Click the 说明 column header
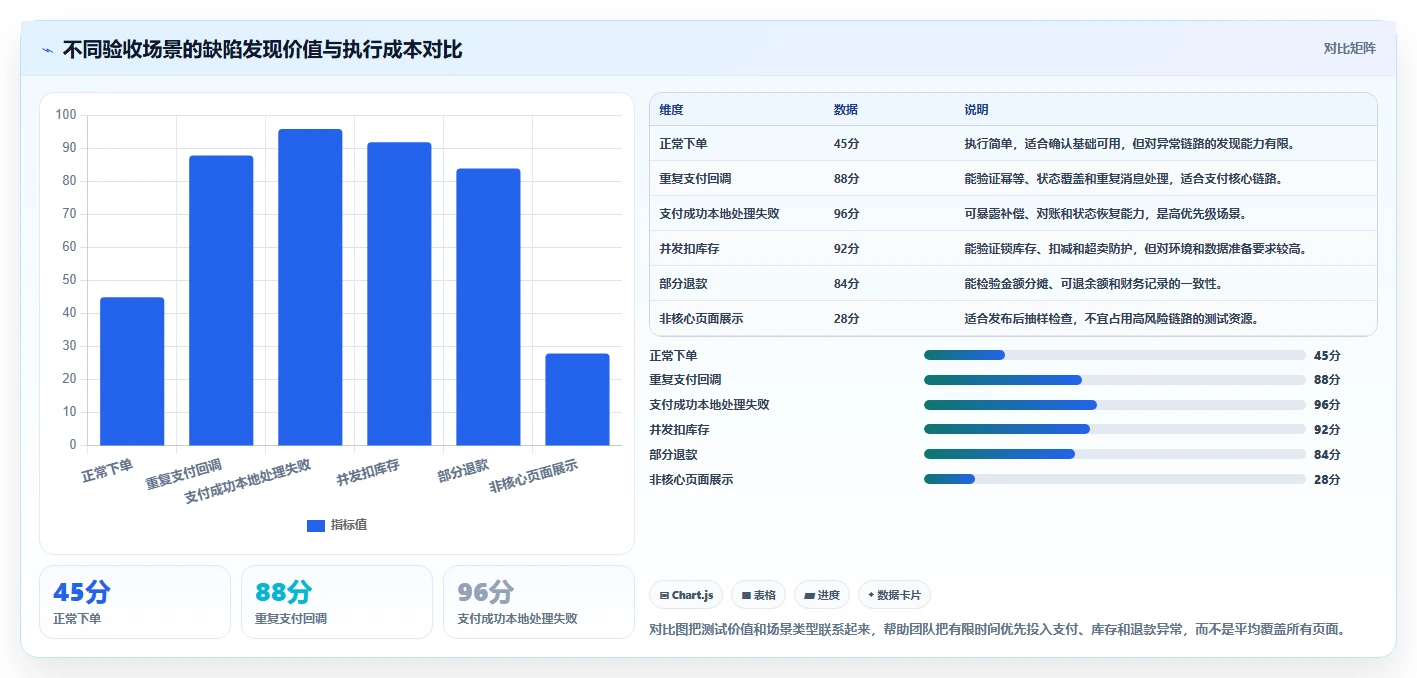Viewport: 1417px width, 678px height. coord(976,110)
